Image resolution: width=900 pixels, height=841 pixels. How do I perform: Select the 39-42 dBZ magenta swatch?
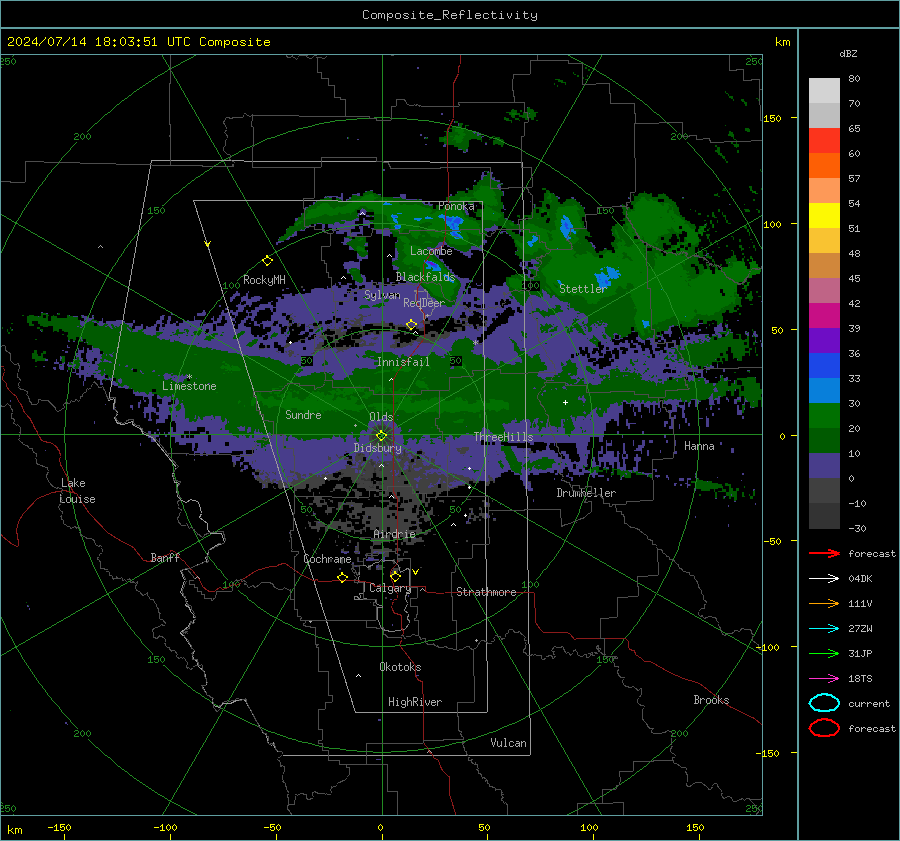[x=824, y=316]
